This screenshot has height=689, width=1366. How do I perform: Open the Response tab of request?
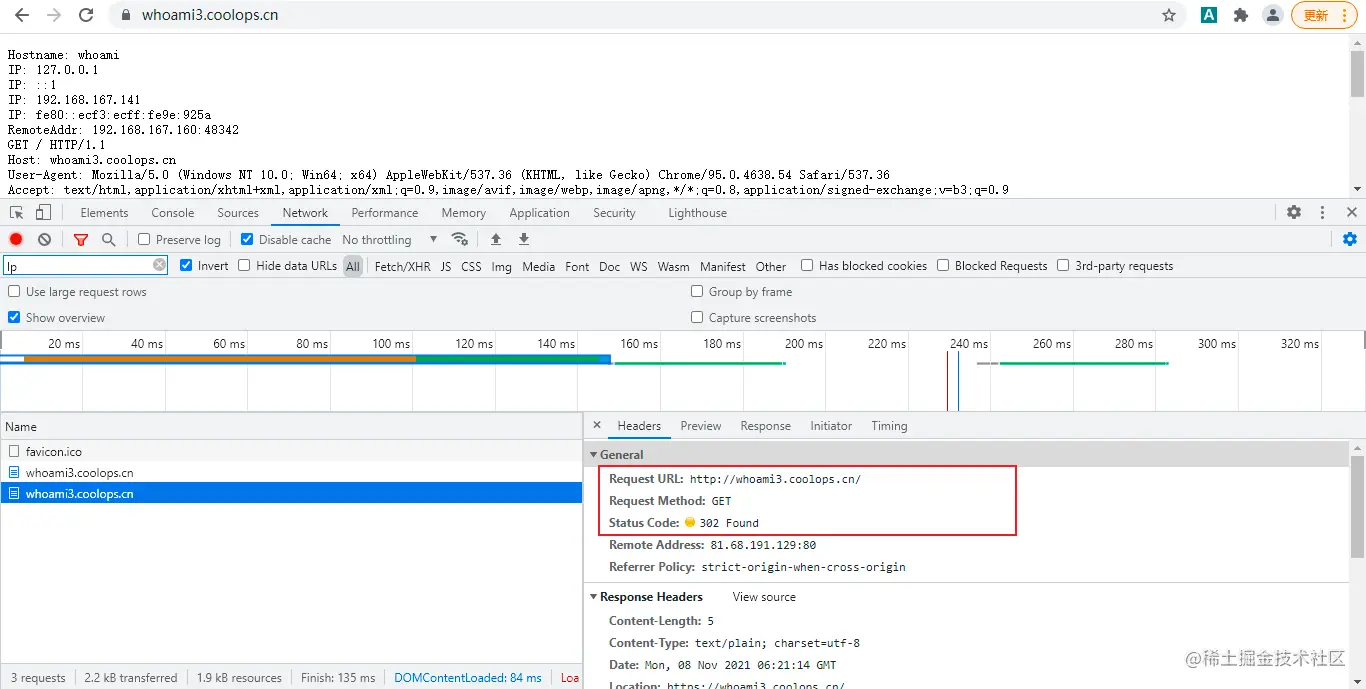[x=765, y=425]
